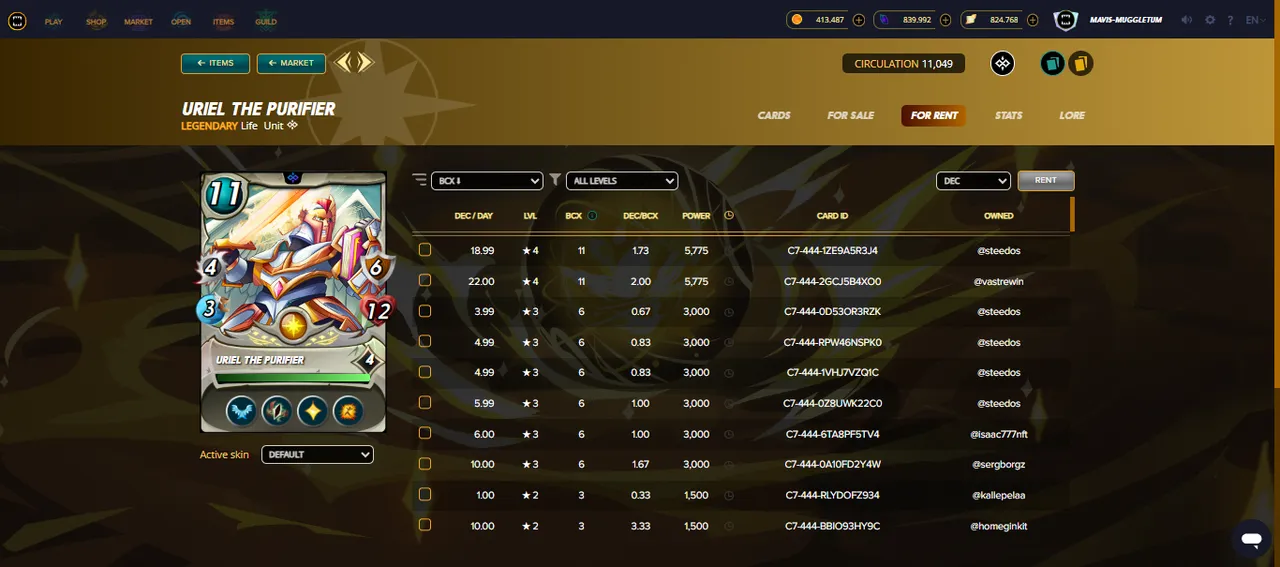The image size is (1280, 567).
Task: Click the rental list scrollbar
Action: (1073, 214)
